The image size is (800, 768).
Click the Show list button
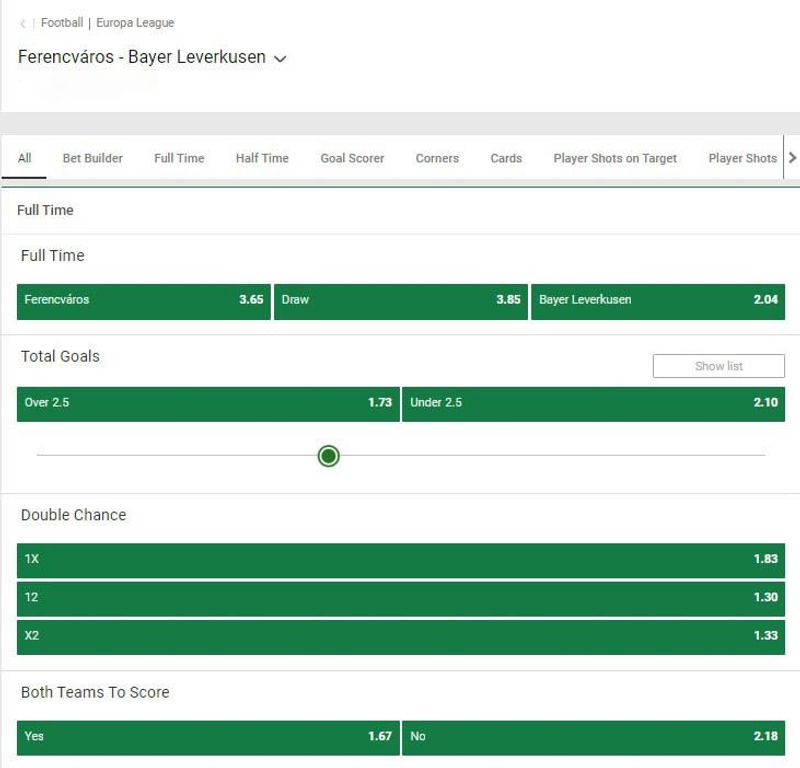[719, 366]
